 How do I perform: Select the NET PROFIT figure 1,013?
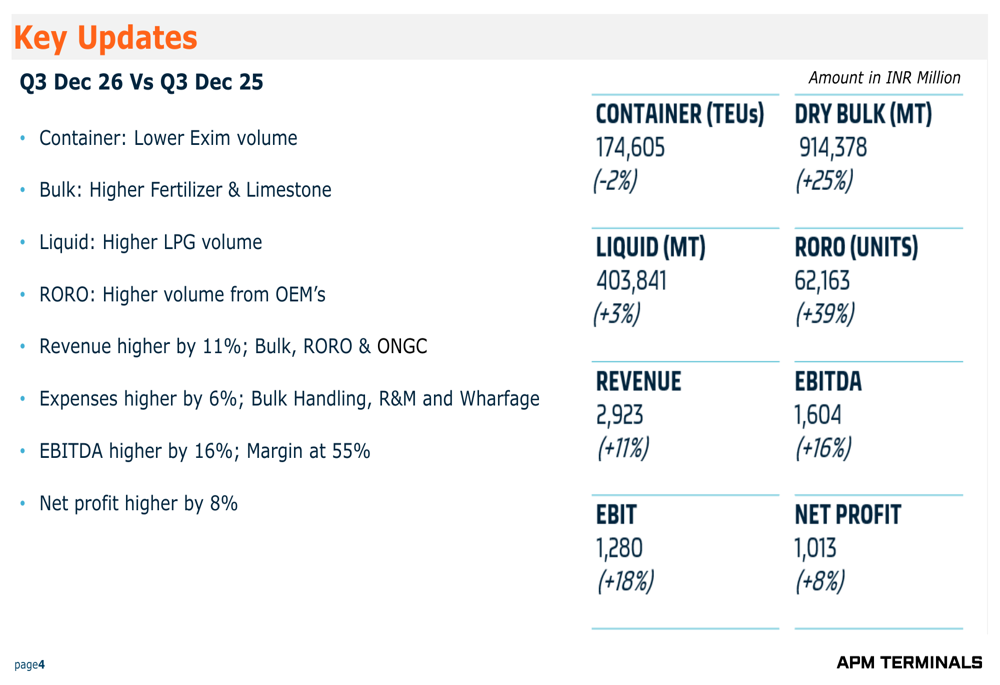click(816, 548)
